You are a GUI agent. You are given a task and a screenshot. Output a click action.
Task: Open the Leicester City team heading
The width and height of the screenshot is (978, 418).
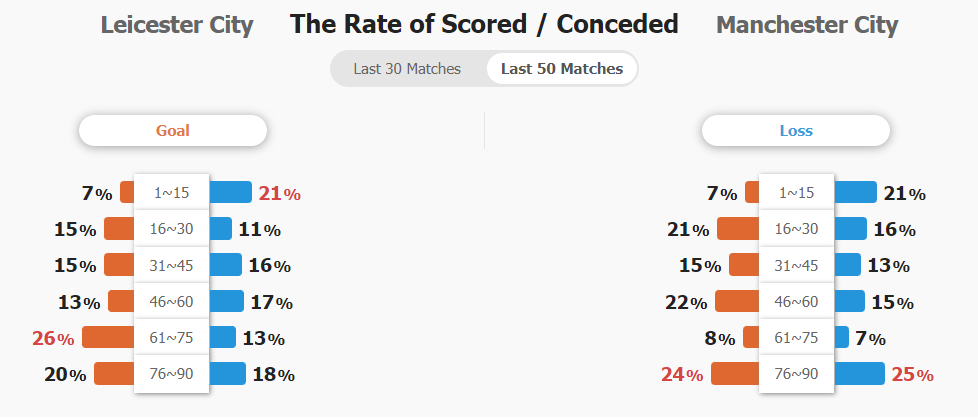[x=177, y=25]
